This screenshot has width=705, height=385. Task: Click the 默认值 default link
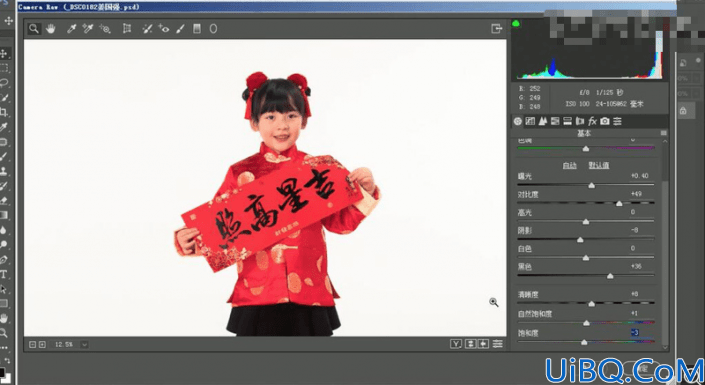599,166
